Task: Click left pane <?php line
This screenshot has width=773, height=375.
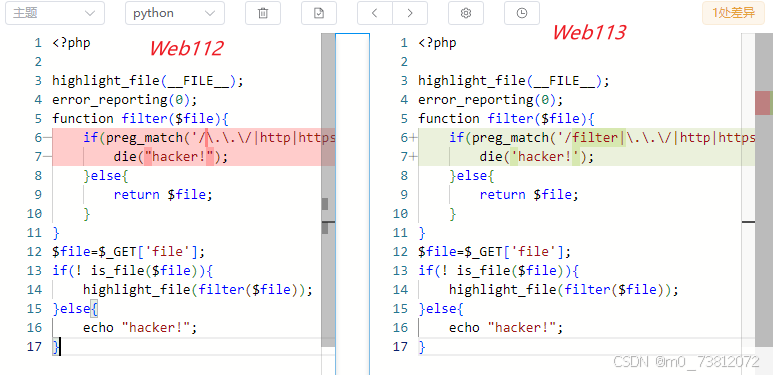Action: tap(71, 43)
